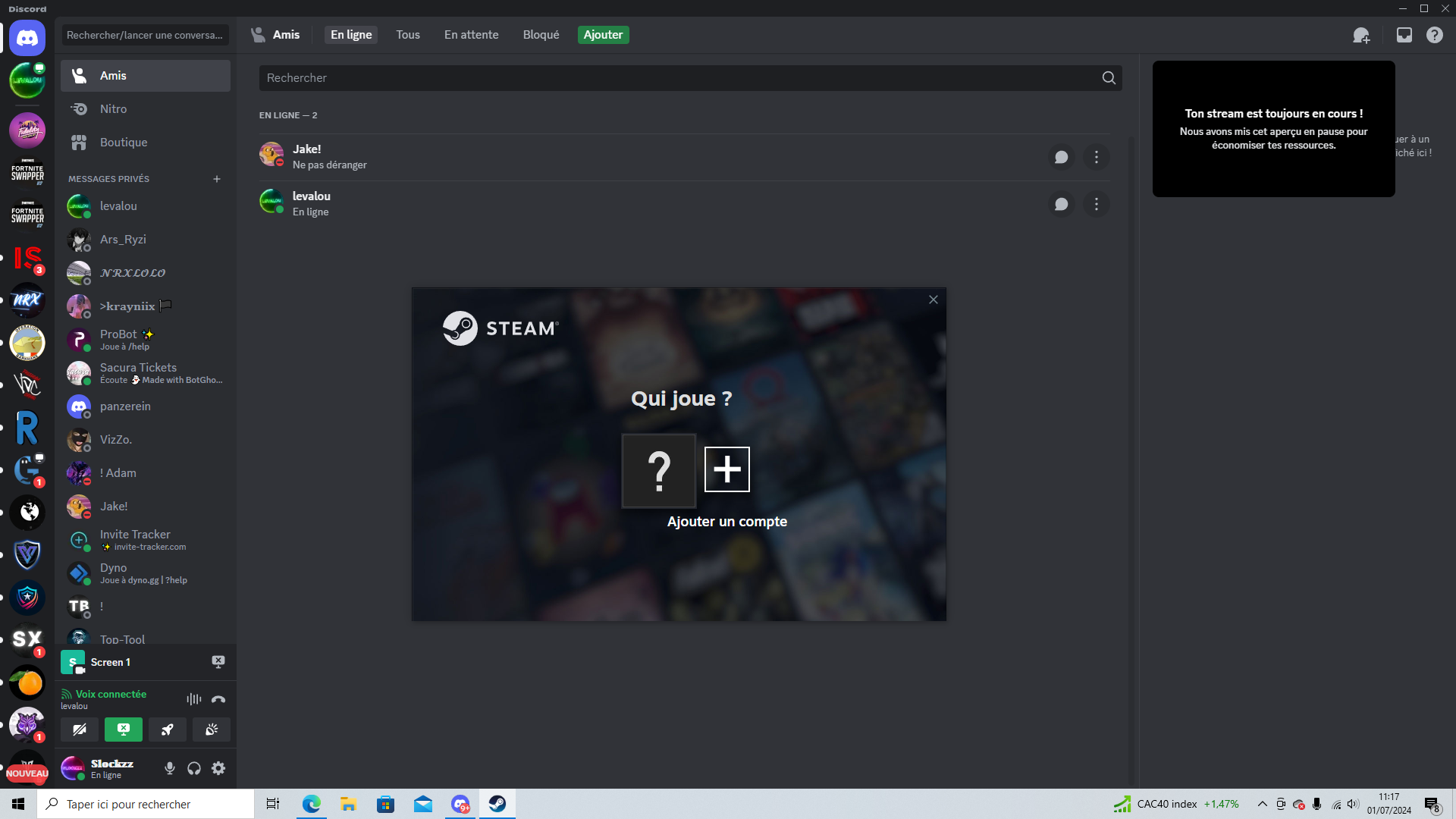Open Microsoft Edge from taskbar
Viewport: 1456px width, 819px height.
click(312, 804)
